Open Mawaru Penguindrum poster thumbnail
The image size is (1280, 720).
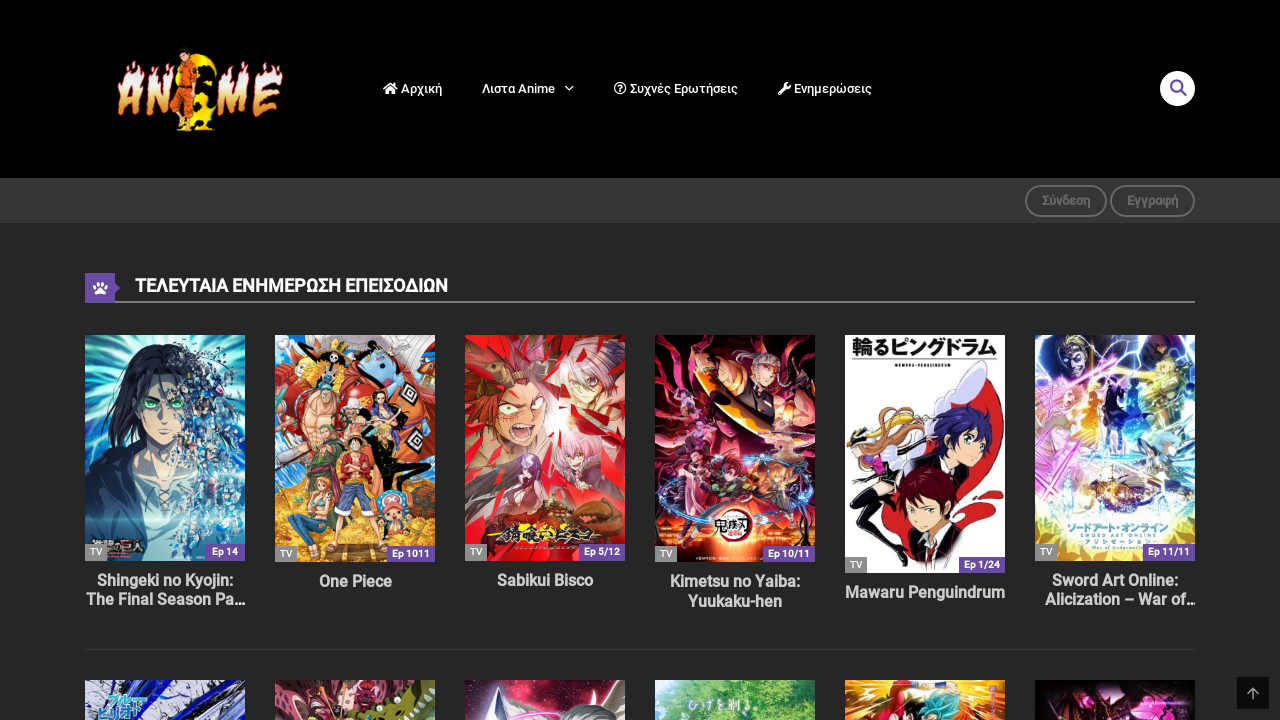coord(925,454)
